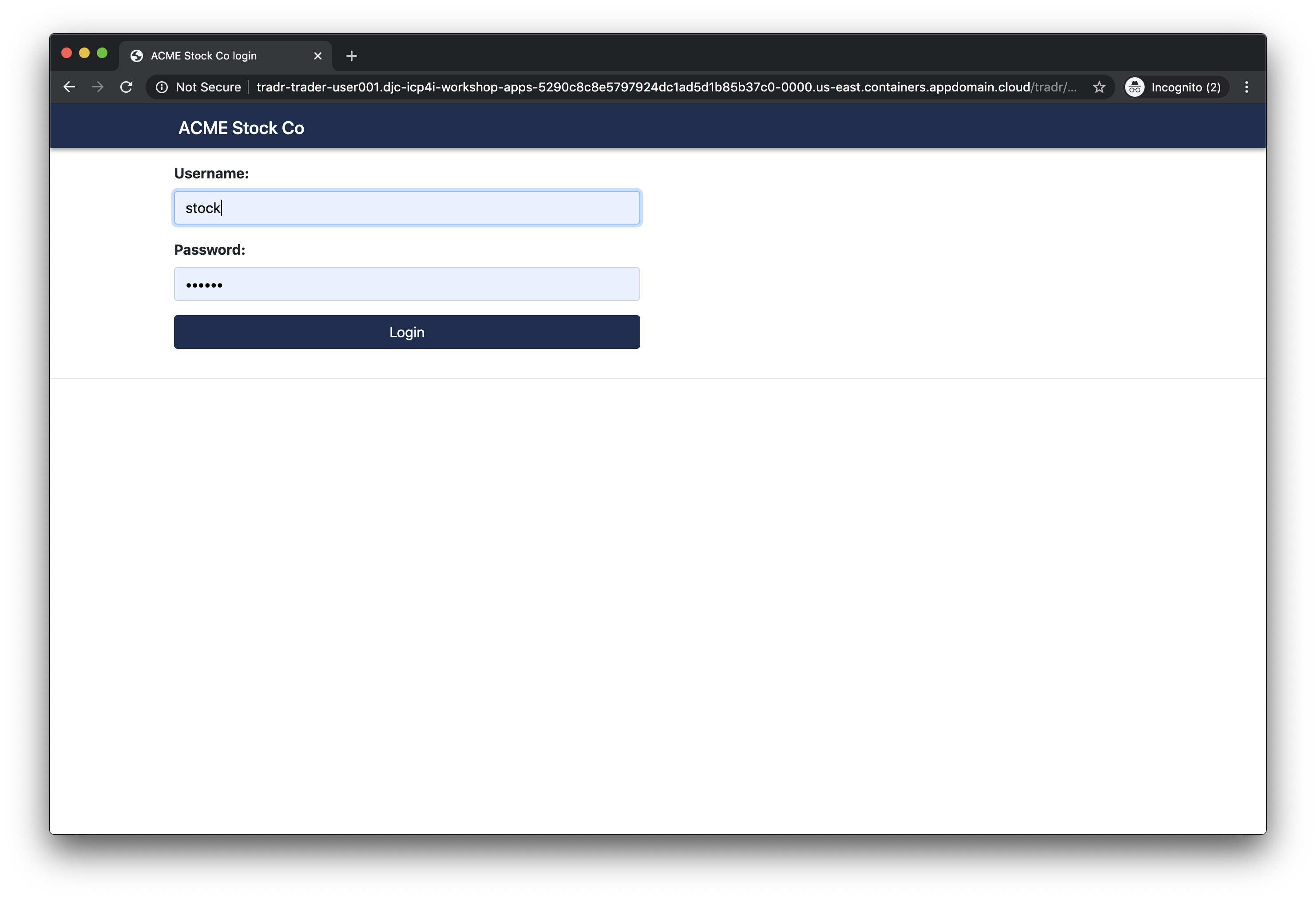The width and height of the screenshot is (1316, 900).
Task: Reload the page with refresh icon
Action: pyautogui.click(x=126, y=87)
